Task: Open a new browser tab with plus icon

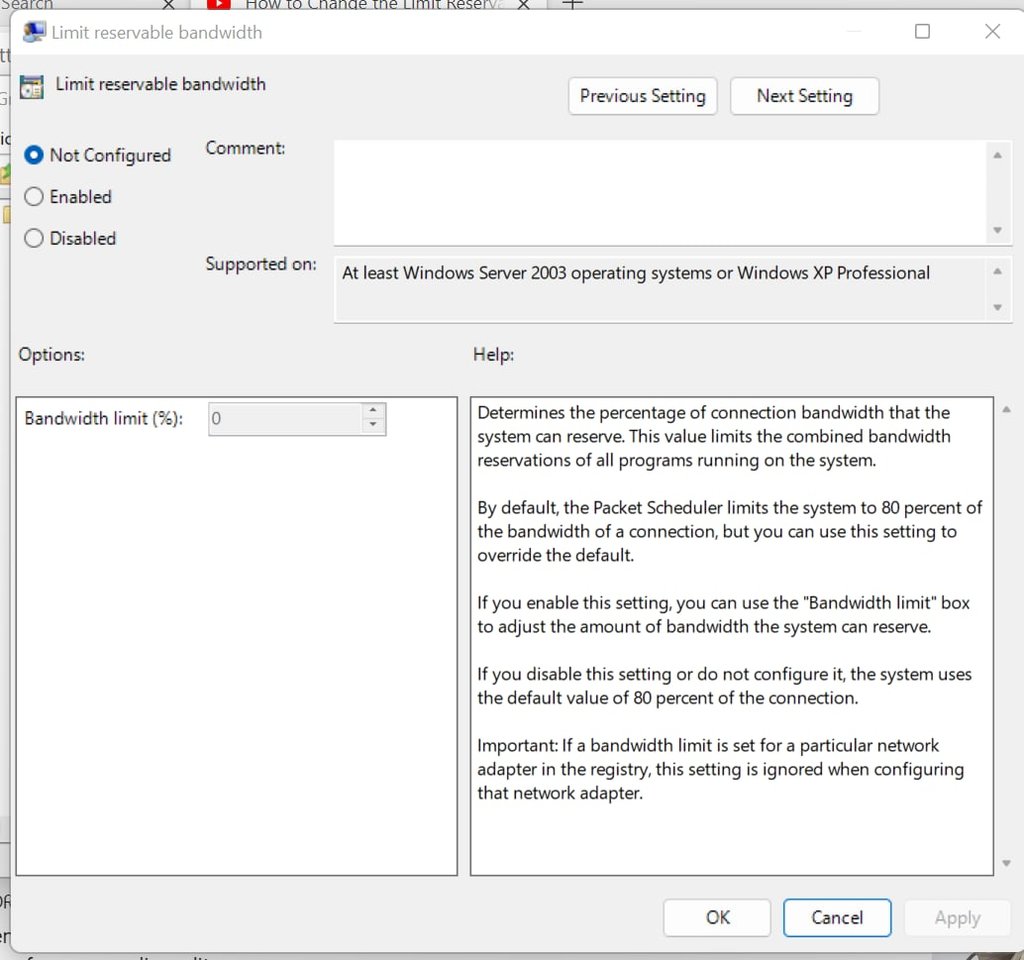Action: point(572,5)
